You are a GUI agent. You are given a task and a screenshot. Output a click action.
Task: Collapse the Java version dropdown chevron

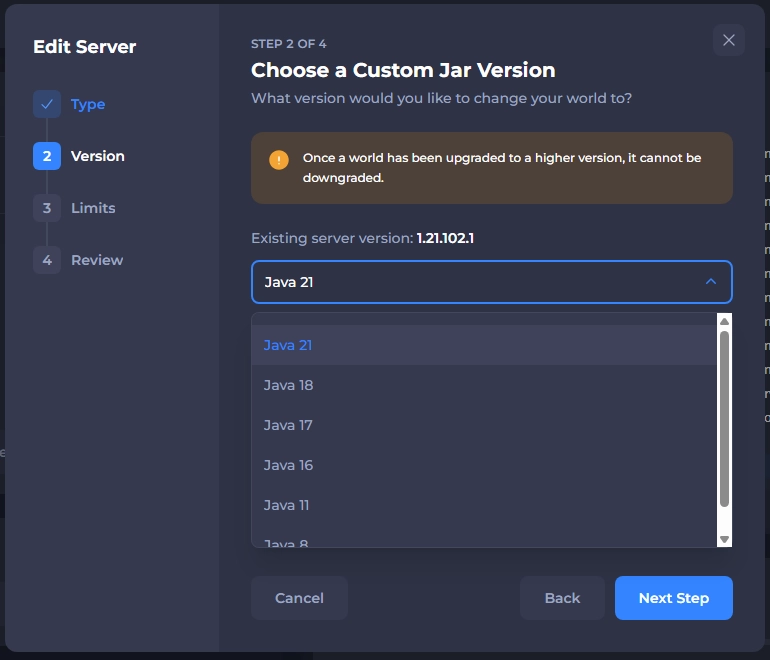pyautogui.click(x=711, y=282)
